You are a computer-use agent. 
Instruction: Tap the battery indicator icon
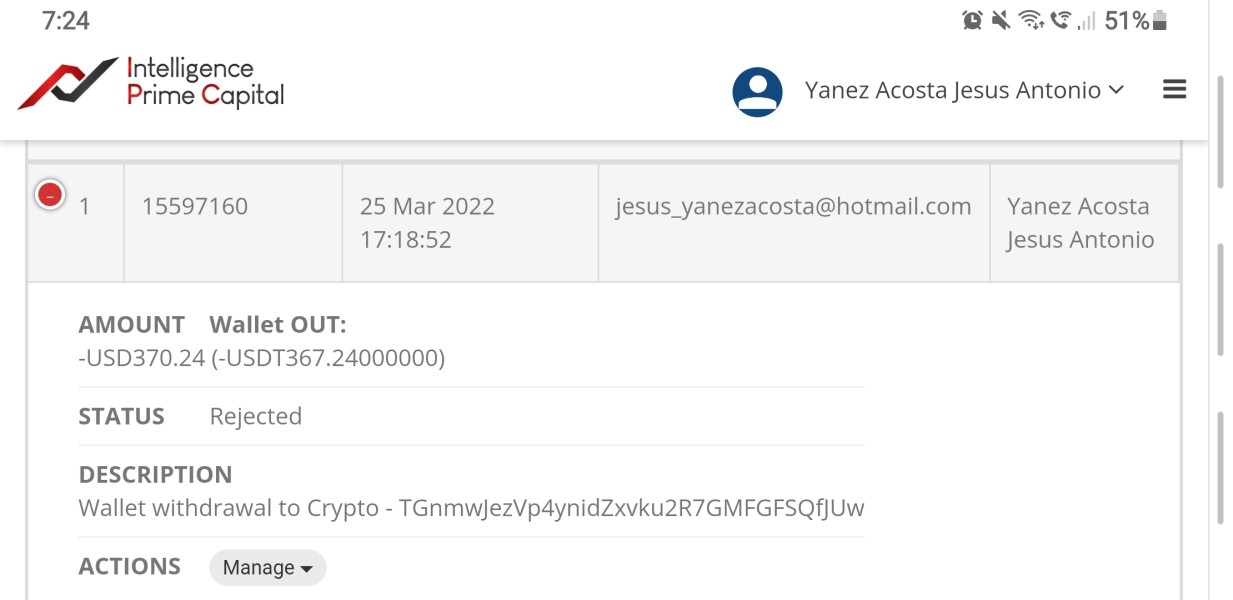(1160, 20)
